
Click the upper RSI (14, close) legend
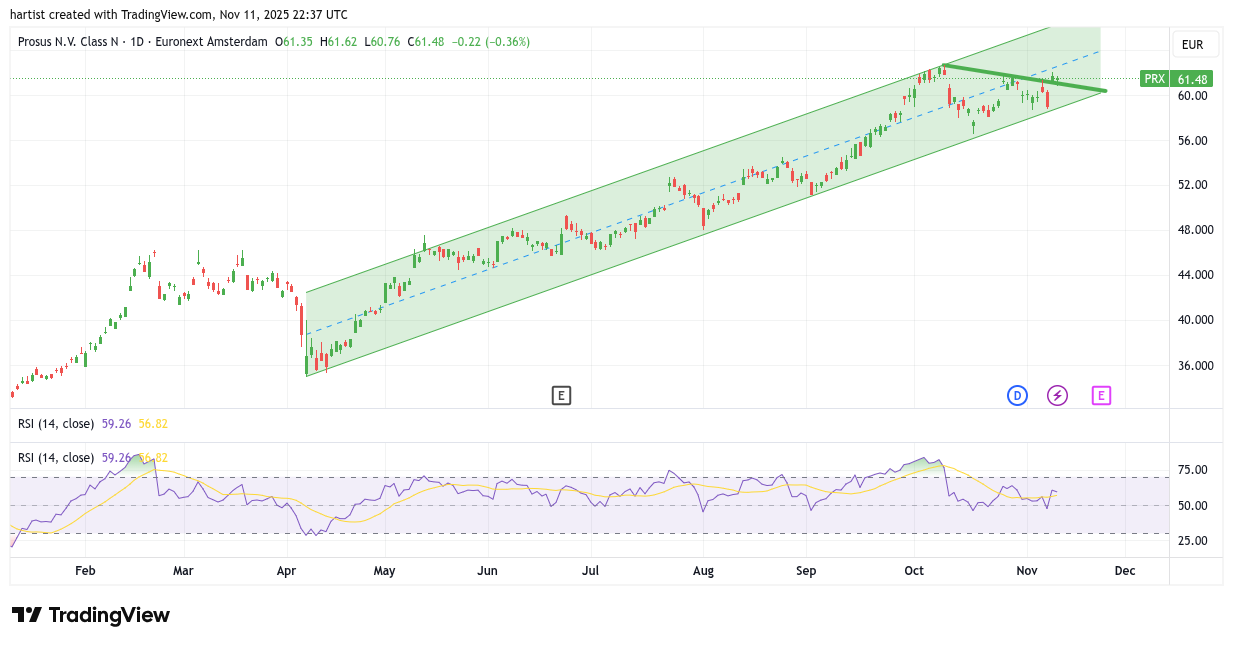coord(56,424)
